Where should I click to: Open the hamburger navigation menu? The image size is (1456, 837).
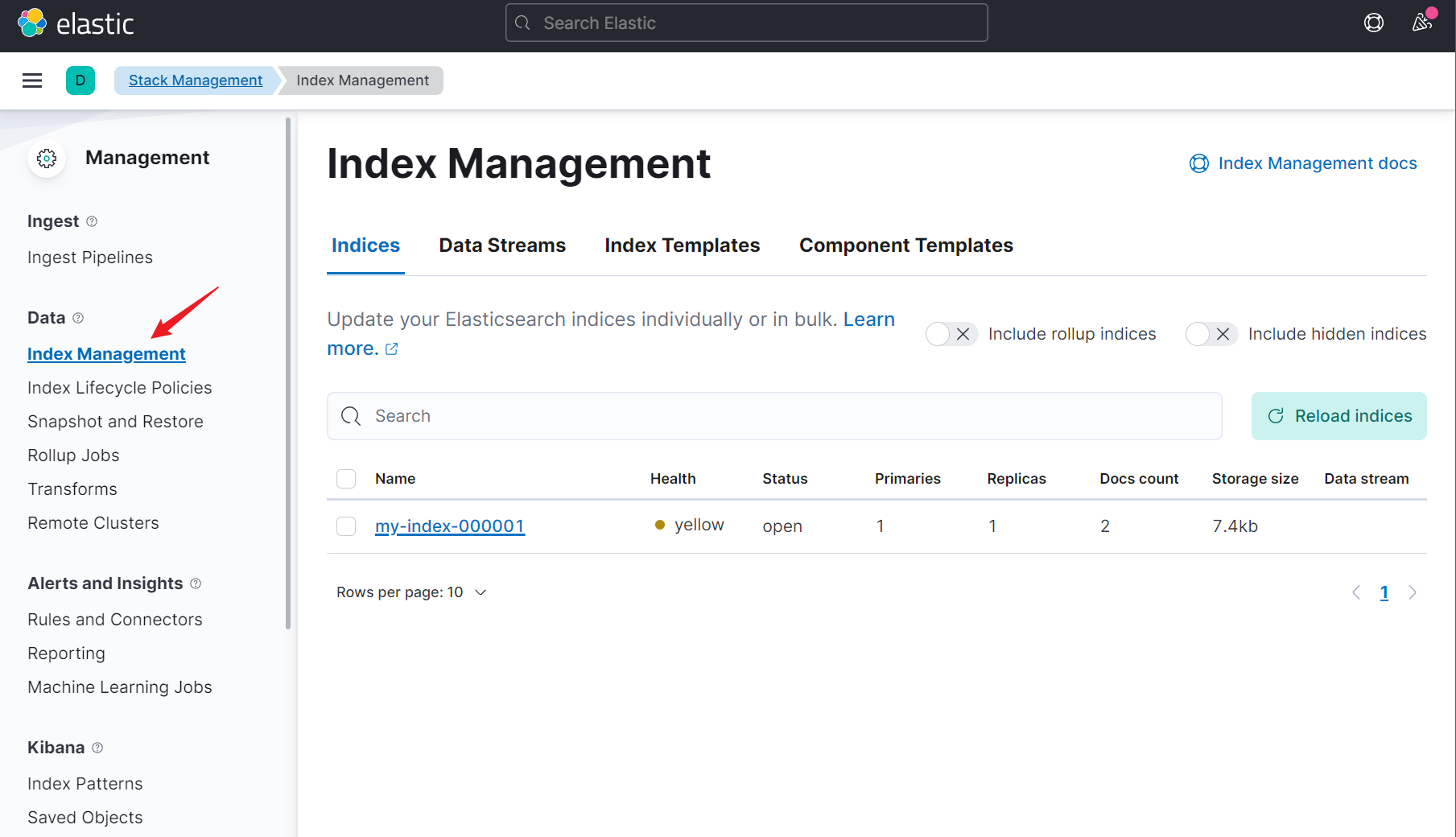[x=32, y=80]
